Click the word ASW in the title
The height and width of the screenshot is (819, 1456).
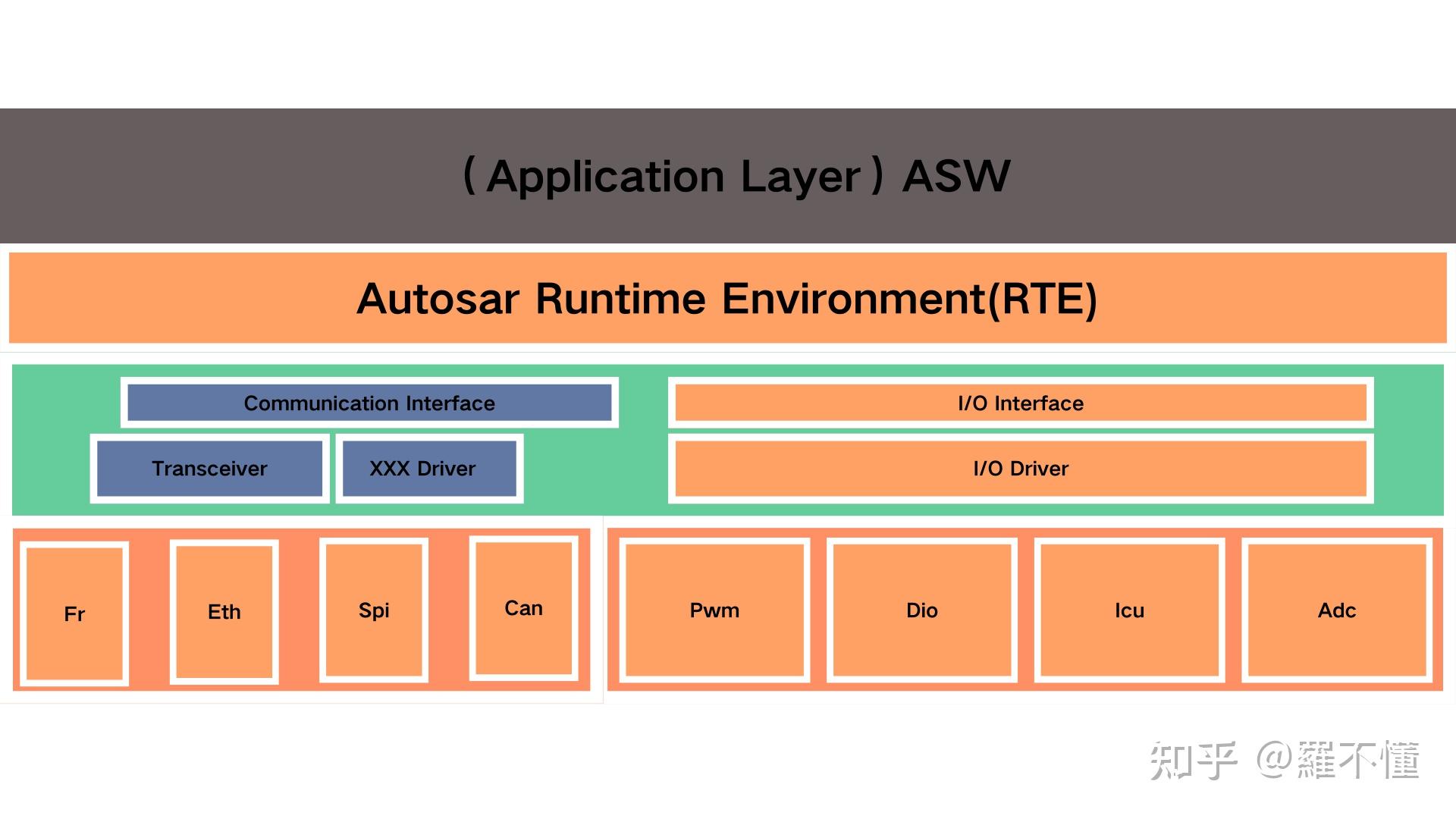tap(955, 176)
